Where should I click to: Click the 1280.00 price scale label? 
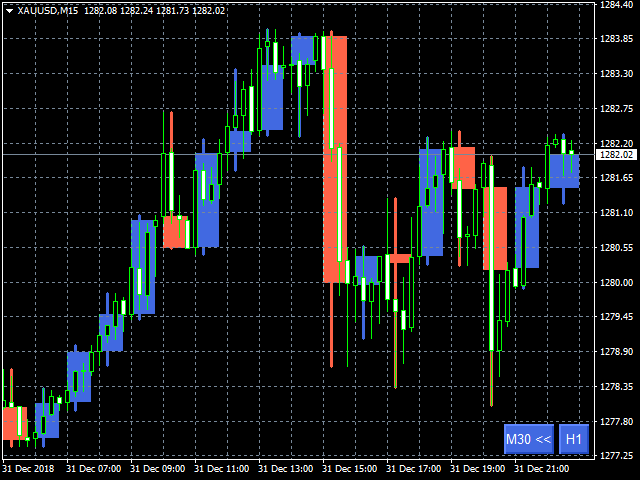pos(616,282)
